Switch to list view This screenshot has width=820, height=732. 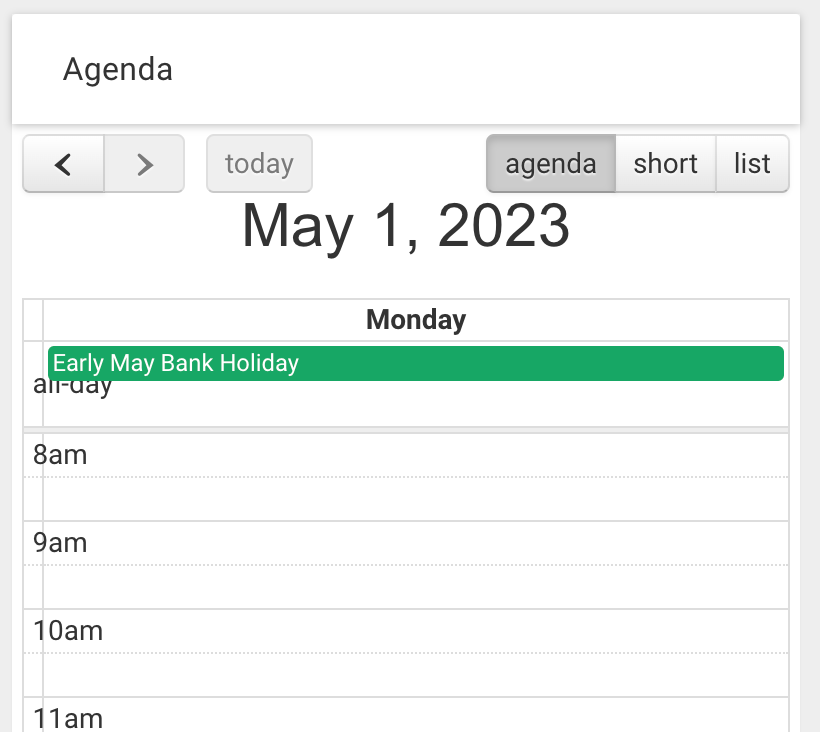tap(752, 164)
